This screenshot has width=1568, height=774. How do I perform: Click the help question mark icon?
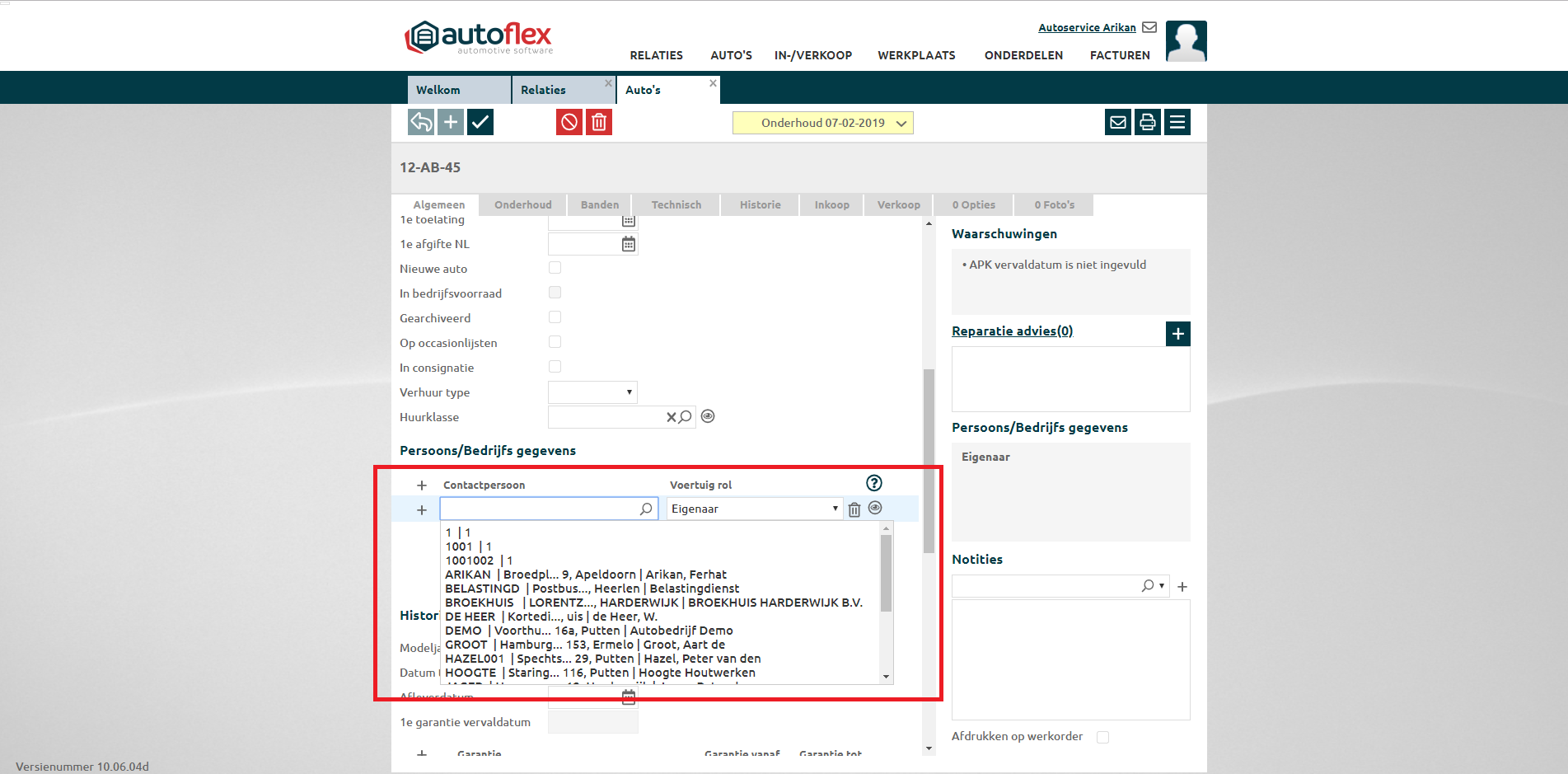point(874,483)
